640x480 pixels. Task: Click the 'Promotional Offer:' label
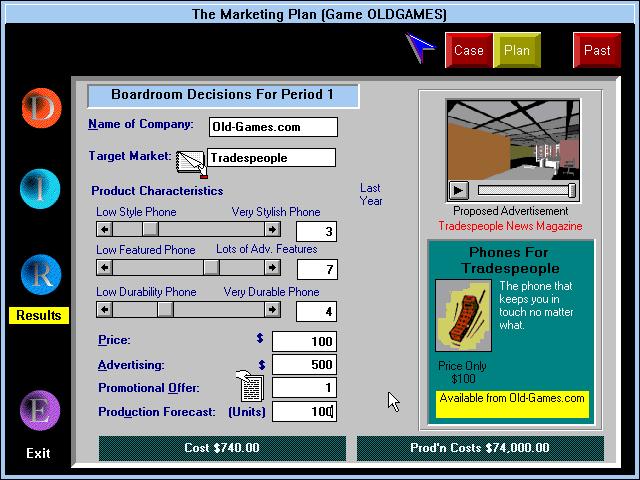(149, 388)
